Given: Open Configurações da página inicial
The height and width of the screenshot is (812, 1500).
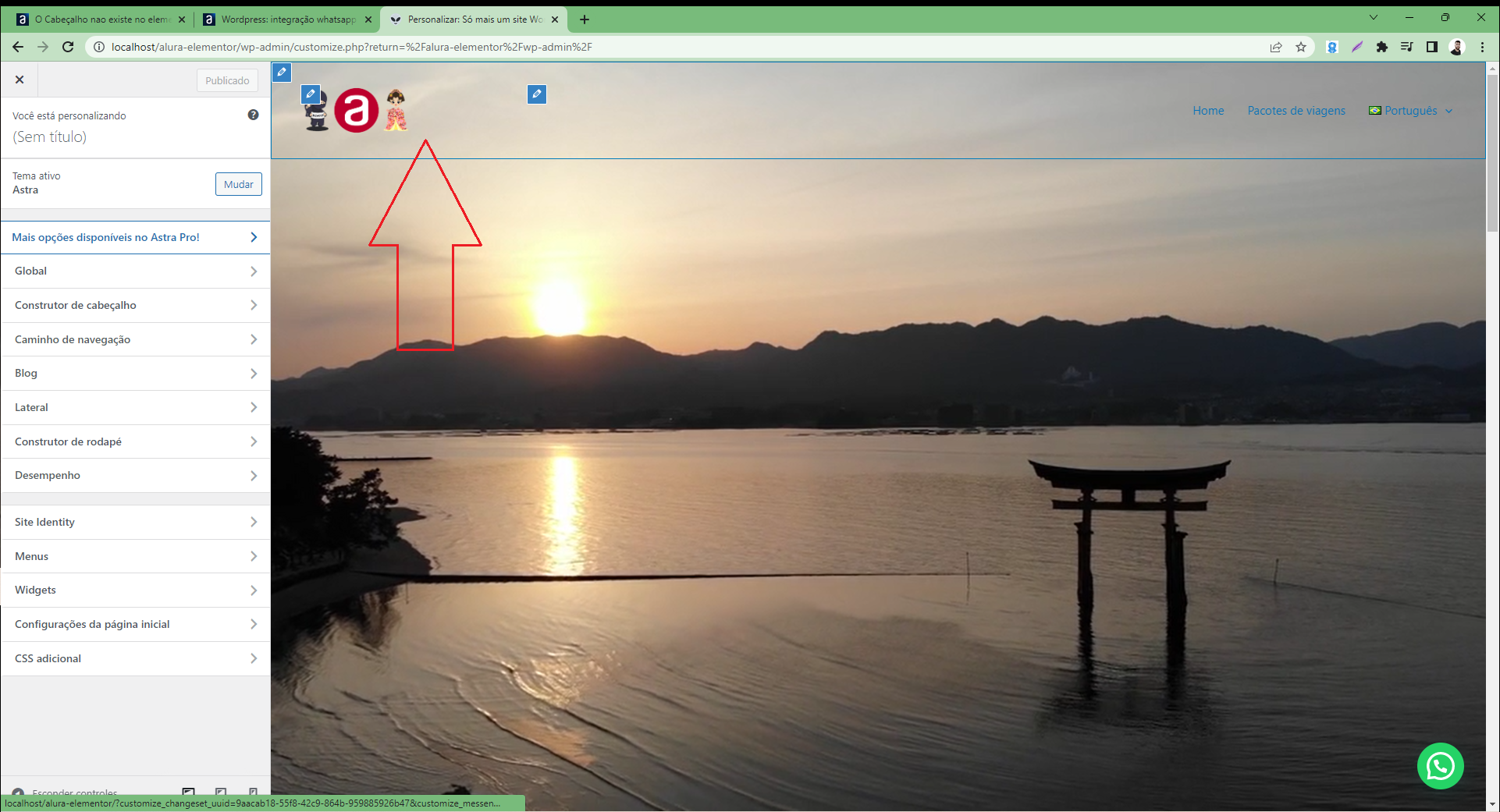Looking at the screenshot, I should click(x=136, y=624).
